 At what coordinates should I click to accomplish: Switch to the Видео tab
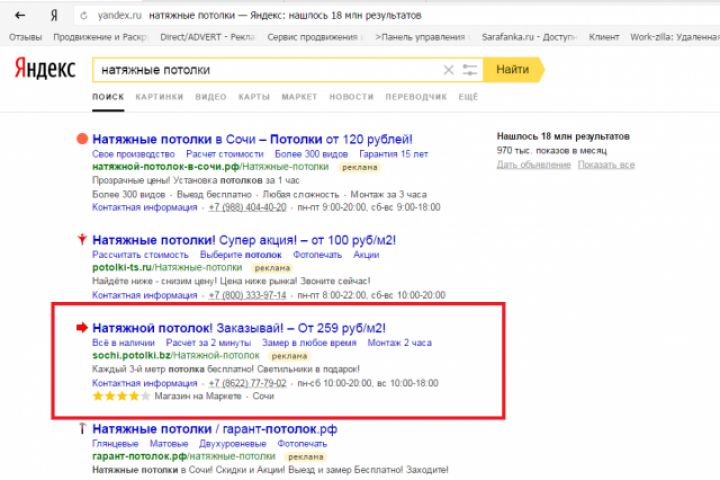tap(211, 97)
